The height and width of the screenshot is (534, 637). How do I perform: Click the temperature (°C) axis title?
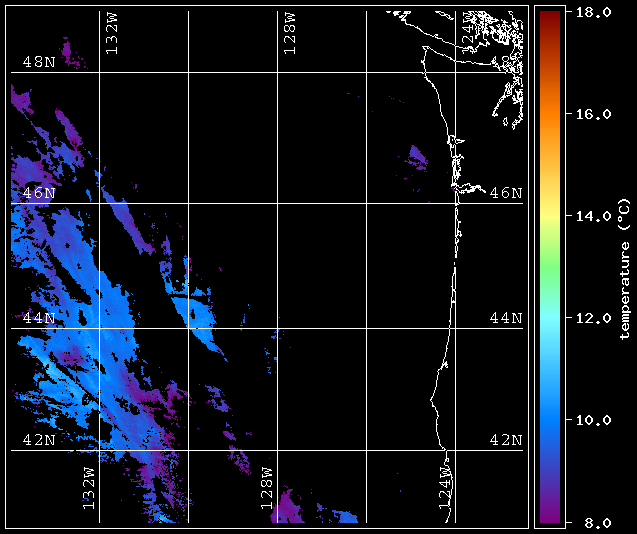click(624, 269)
